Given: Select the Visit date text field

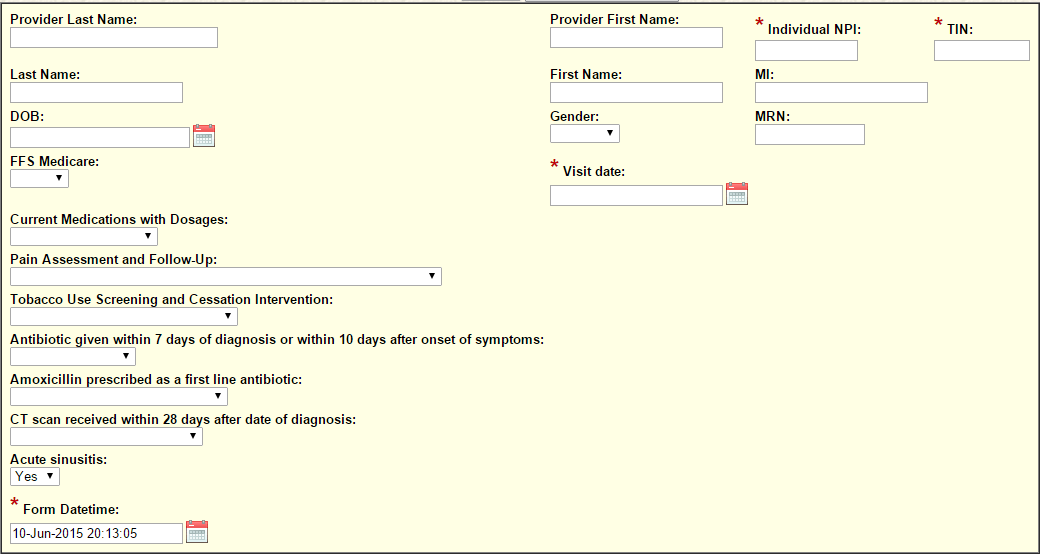Looking at the screenshot, I should tap(637, 196).
